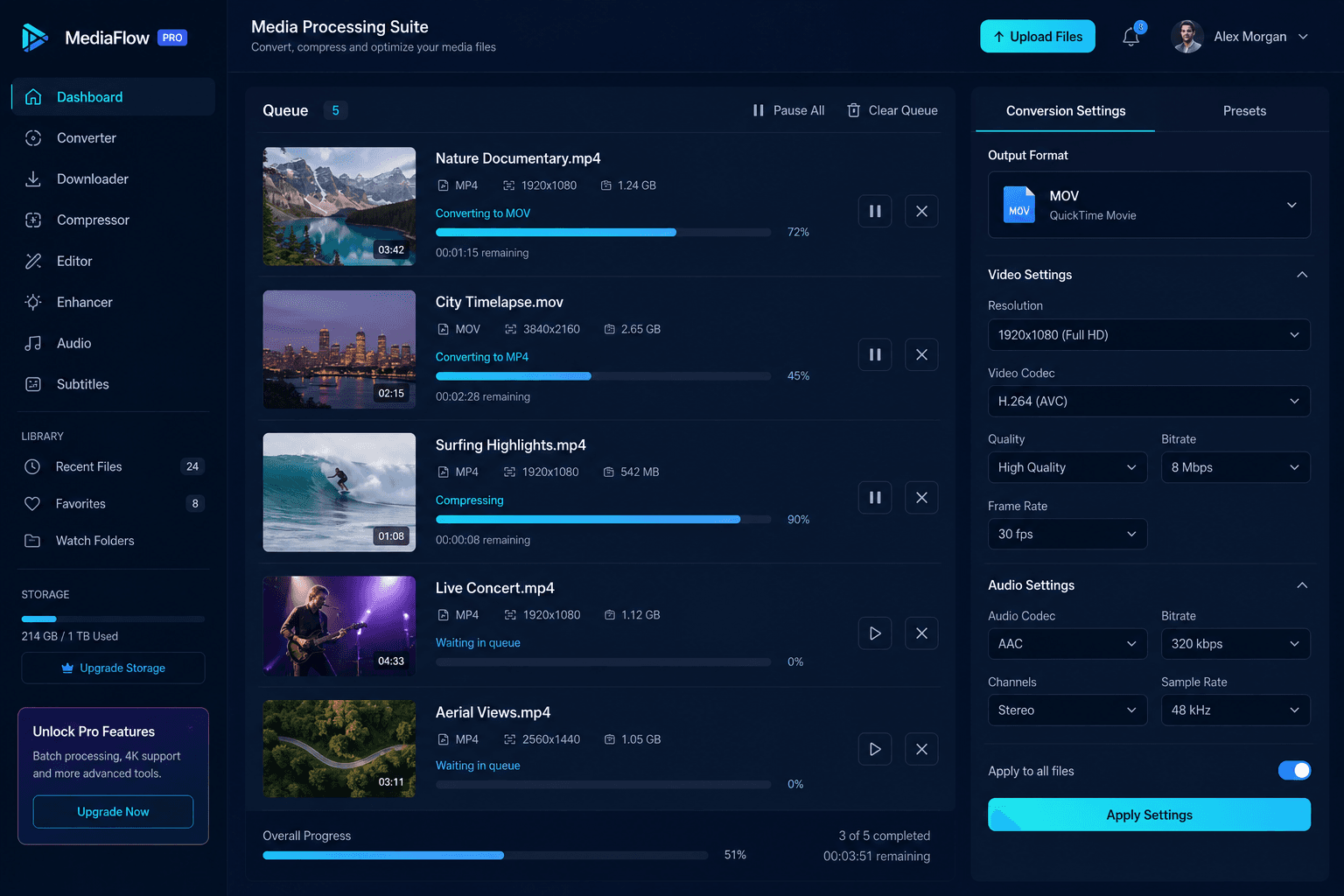This screenshot has width=1344, height=896.
Task: Click the Downloader arrow icon
Action: pos(33,178)
